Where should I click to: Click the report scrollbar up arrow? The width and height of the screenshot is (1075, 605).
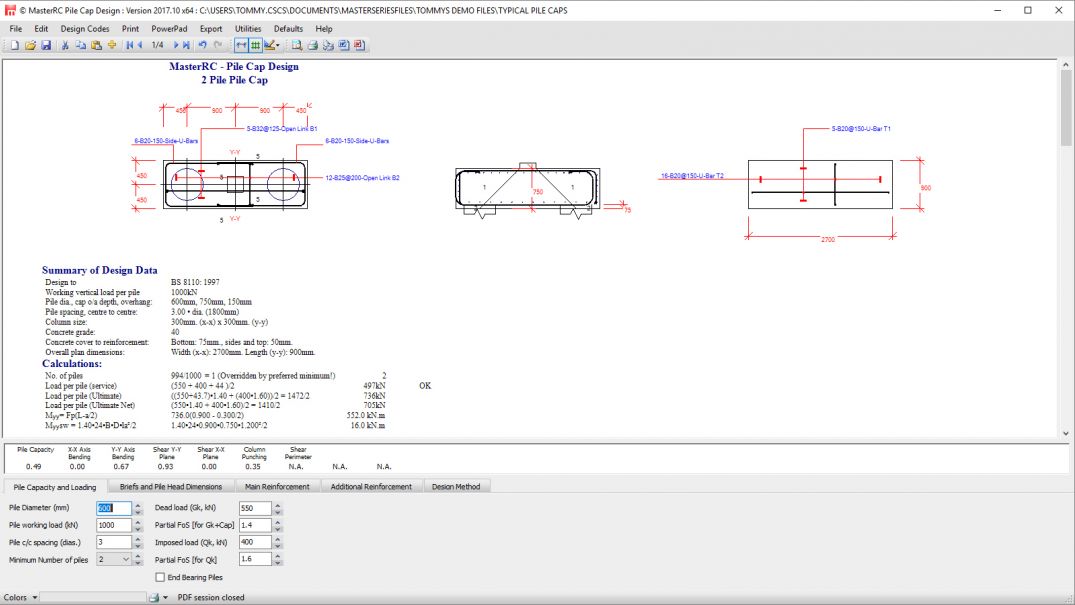point(1065,64)
